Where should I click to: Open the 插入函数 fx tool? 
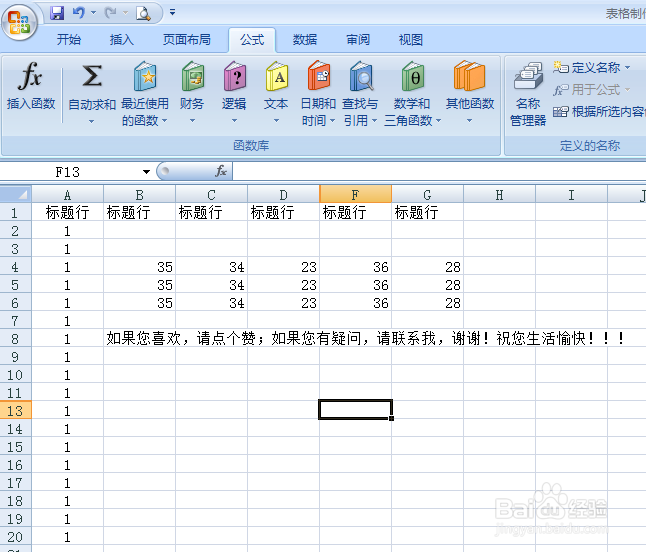coord(31,86)
